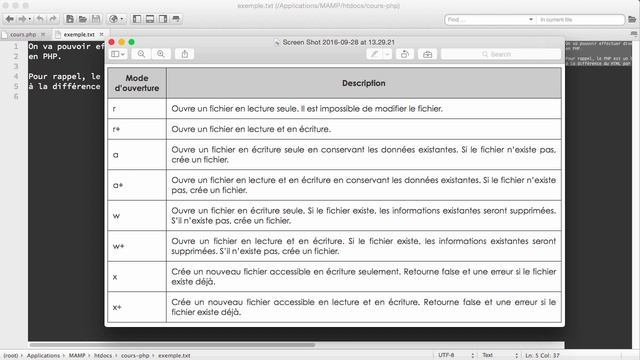The width and height of the screenshot is (640, 360).
Task: Click '(root)' in the breadcrumb bar
Action: pos(11,356)
